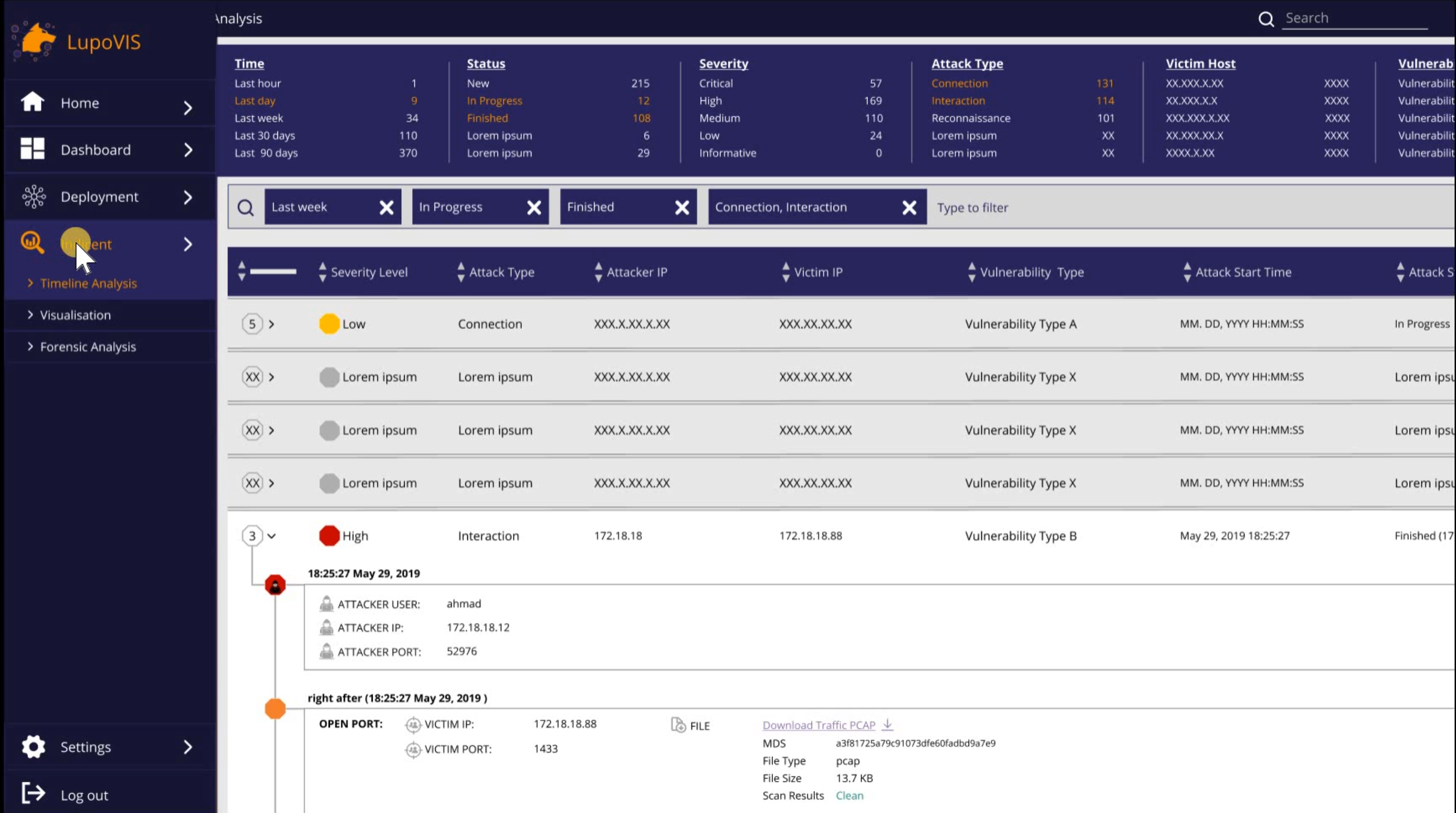Image resolution: width=1456 pixels, height=813 pixels.
Task: Click the Home house icon
Action: [x=32, y=102]
